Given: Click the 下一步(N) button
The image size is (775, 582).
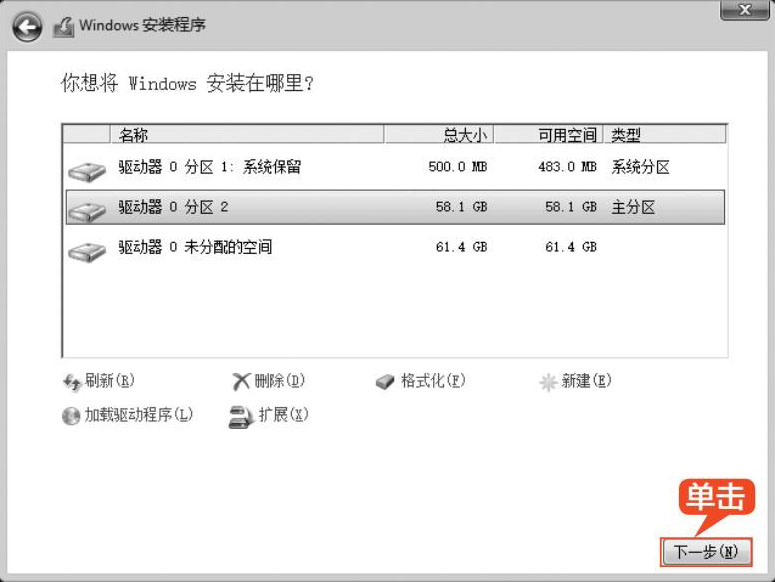Looking at the screenshot, I should coord(706,551).
